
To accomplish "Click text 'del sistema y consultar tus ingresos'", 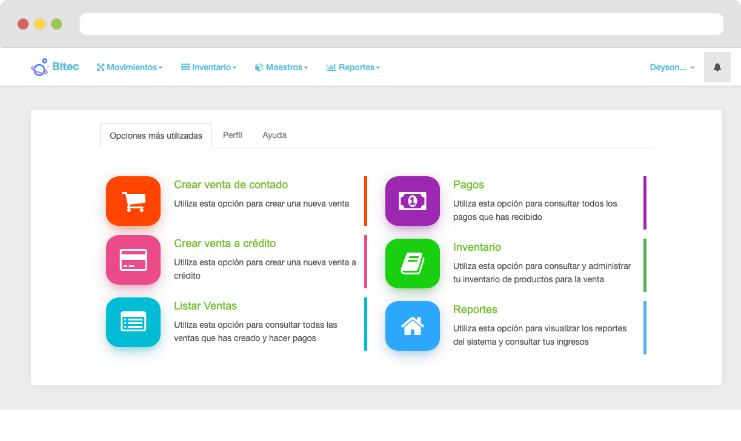I will tap(521, 342).
